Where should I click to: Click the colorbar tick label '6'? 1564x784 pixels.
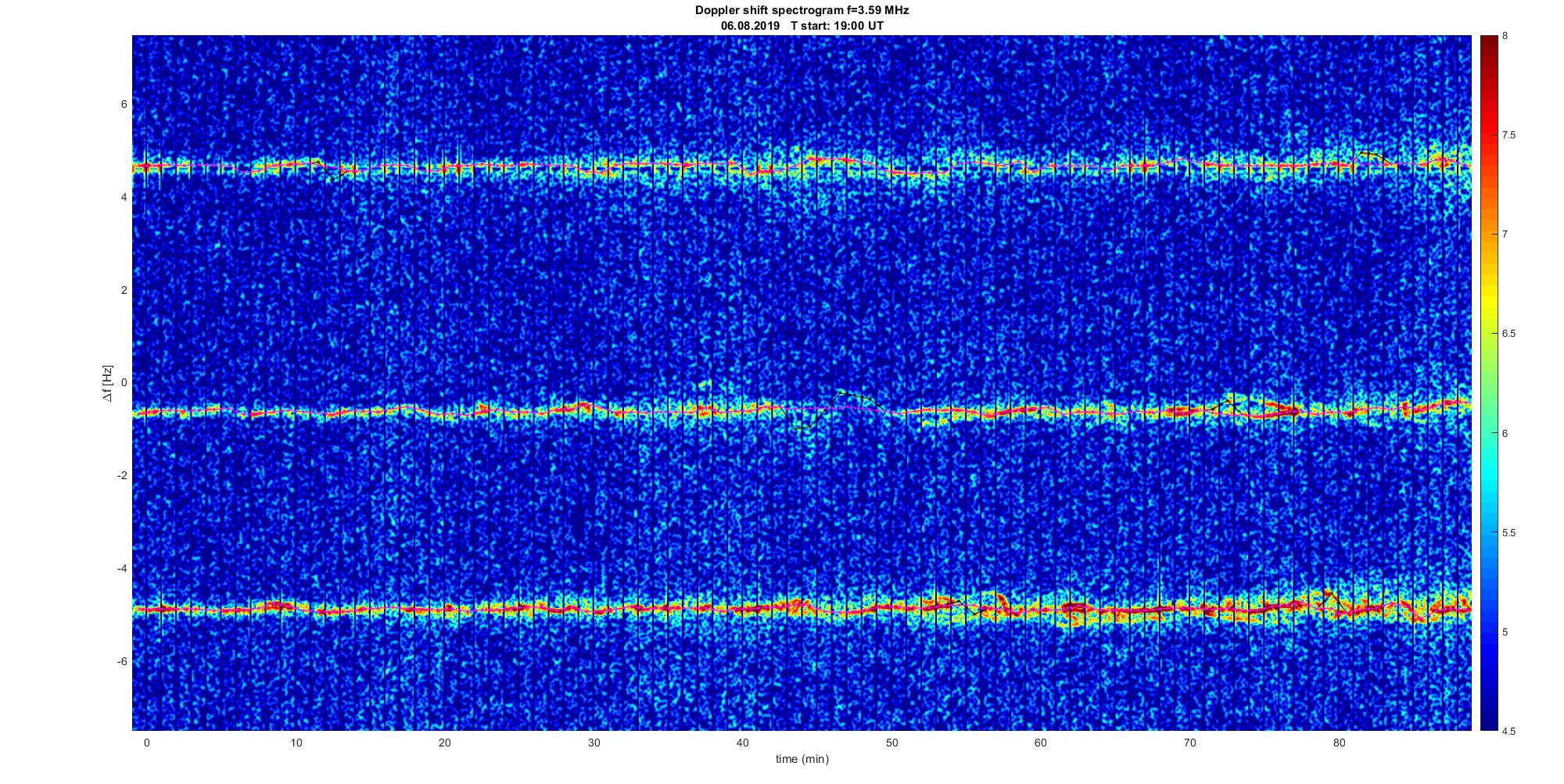(1505, 433)
